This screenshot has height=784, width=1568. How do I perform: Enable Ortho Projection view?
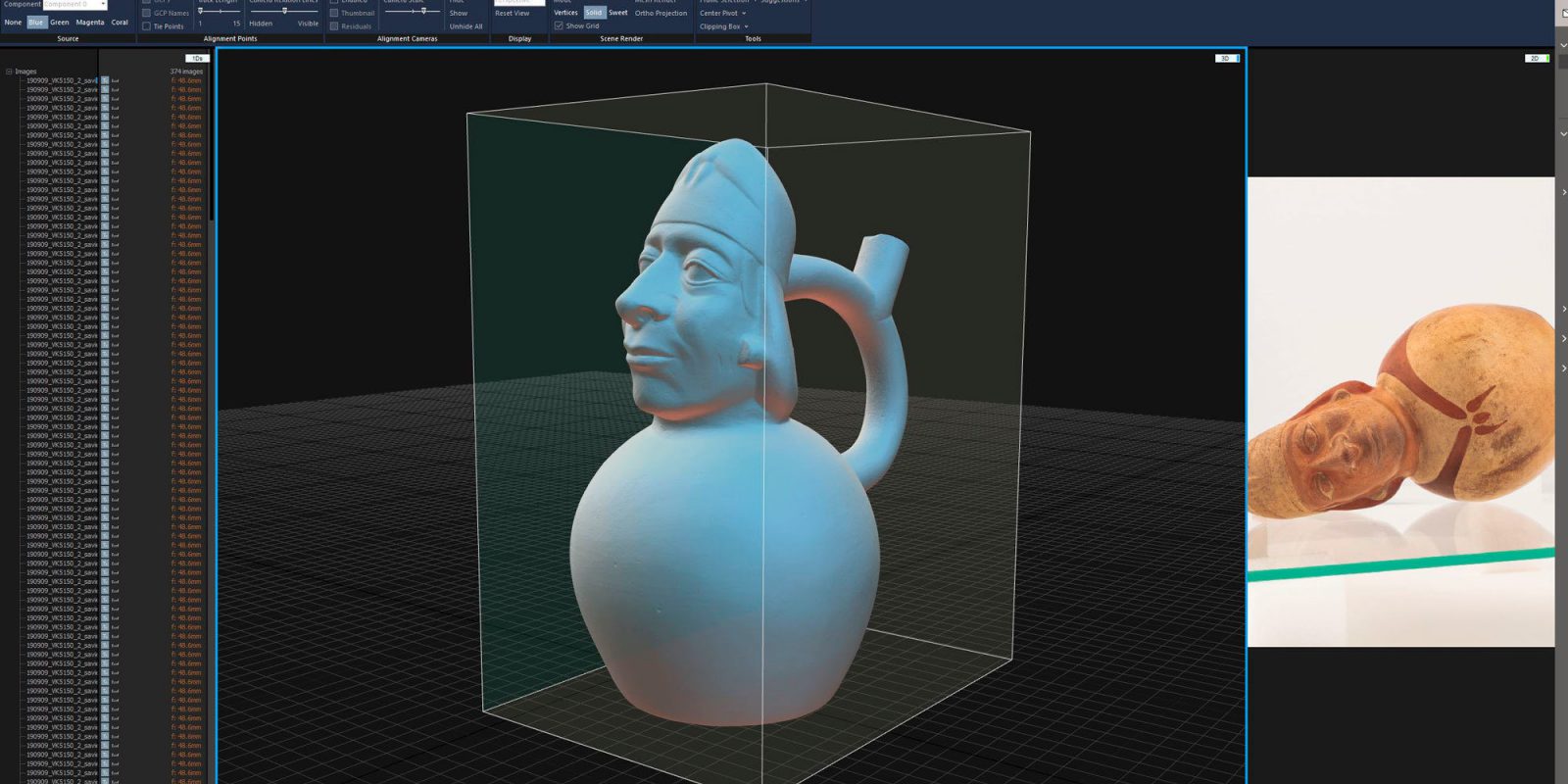pyautogui.click(x=661, y=13)
